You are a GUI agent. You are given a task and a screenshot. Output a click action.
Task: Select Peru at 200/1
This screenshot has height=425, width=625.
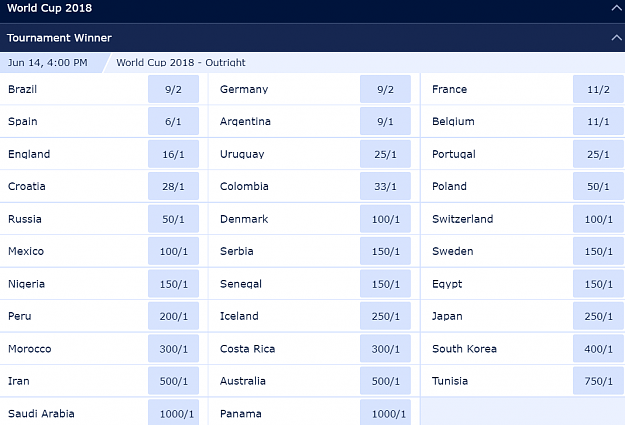173,316
